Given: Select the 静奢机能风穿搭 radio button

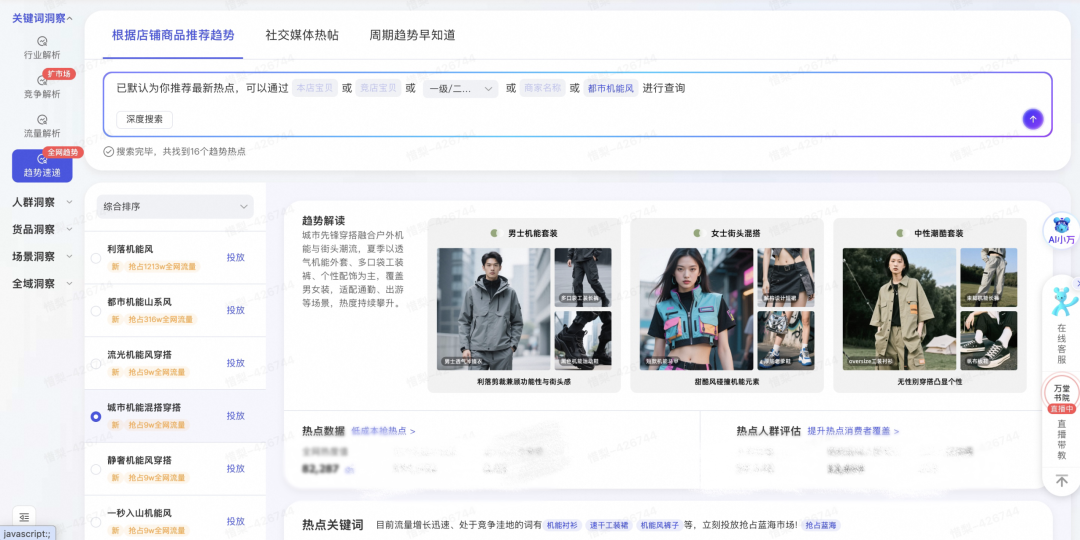Looking at the screenshot, I should 96,469.
